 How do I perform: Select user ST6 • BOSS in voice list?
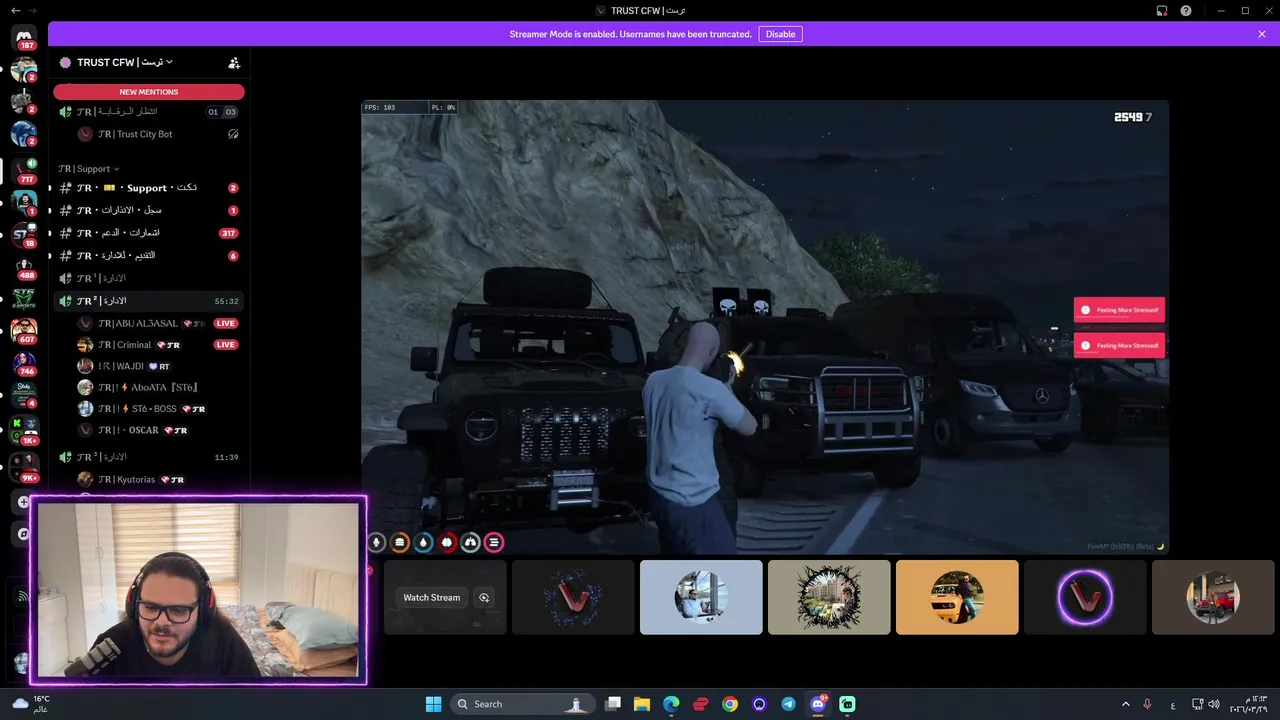(x=157, y=409)
